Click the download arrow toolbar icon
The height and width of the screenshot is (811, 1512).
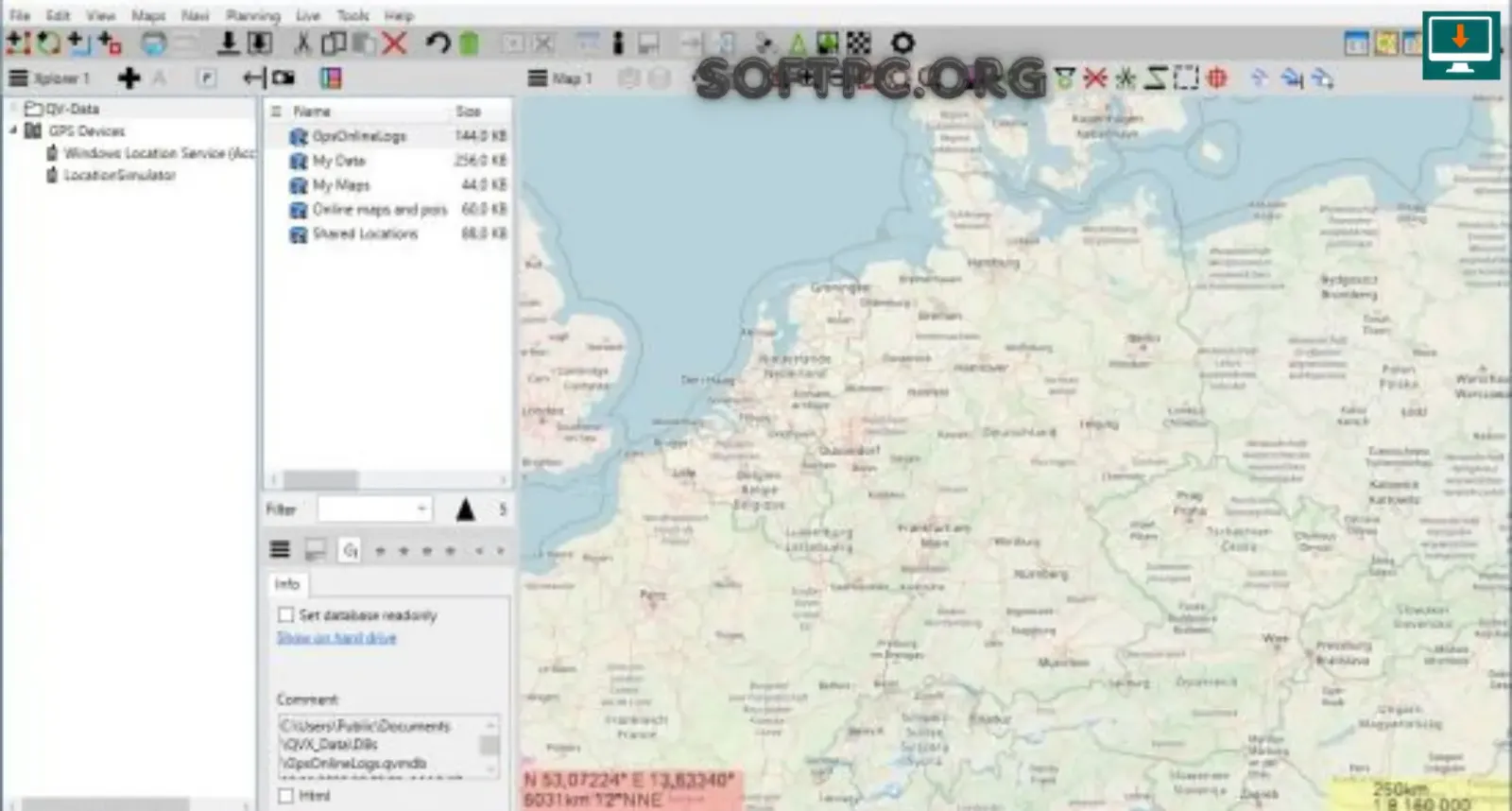tap(228, 43)
